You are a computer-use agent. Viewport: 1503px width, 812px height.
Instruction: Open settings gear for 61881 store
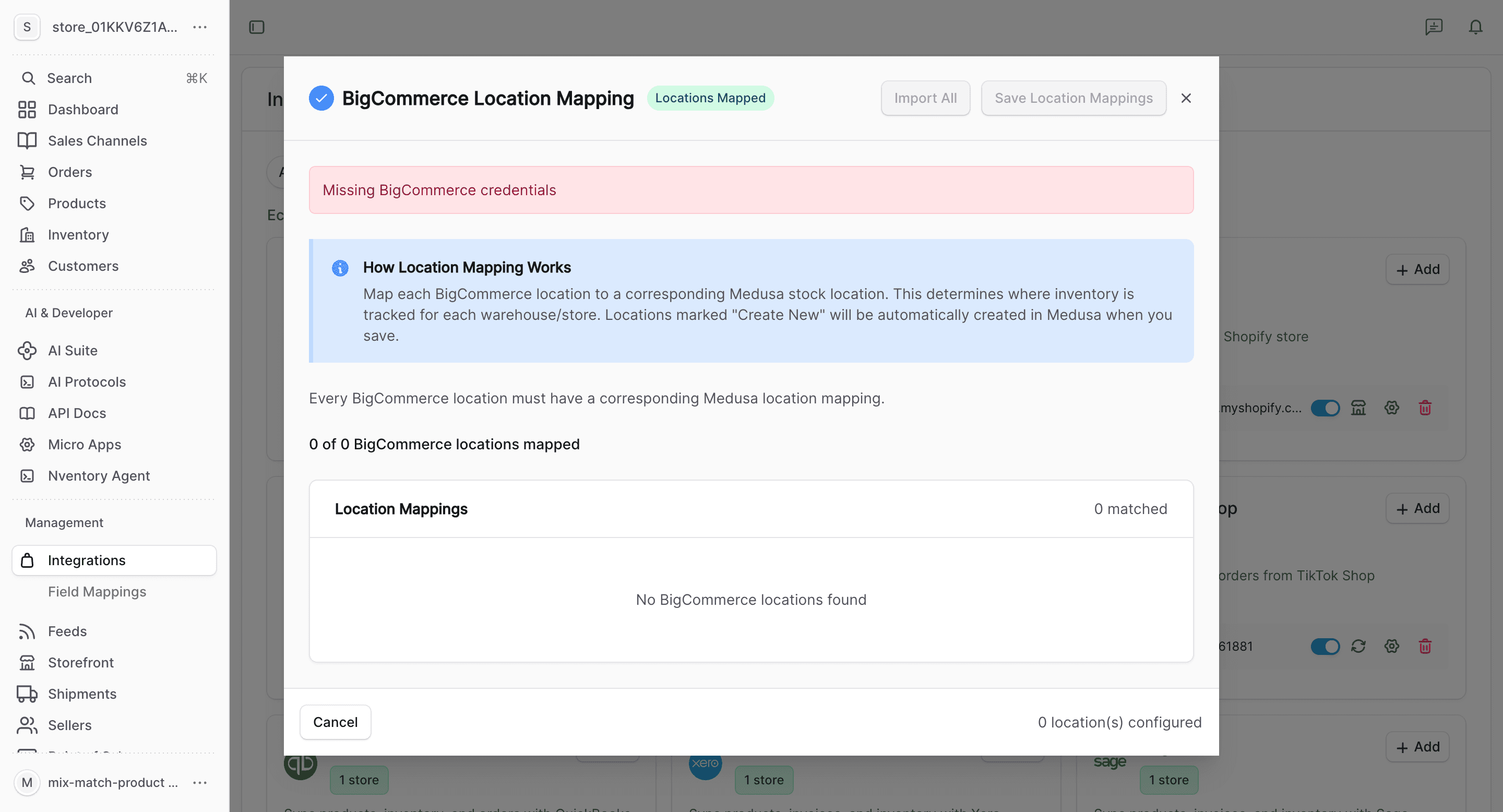click(x=1391, y=647)
